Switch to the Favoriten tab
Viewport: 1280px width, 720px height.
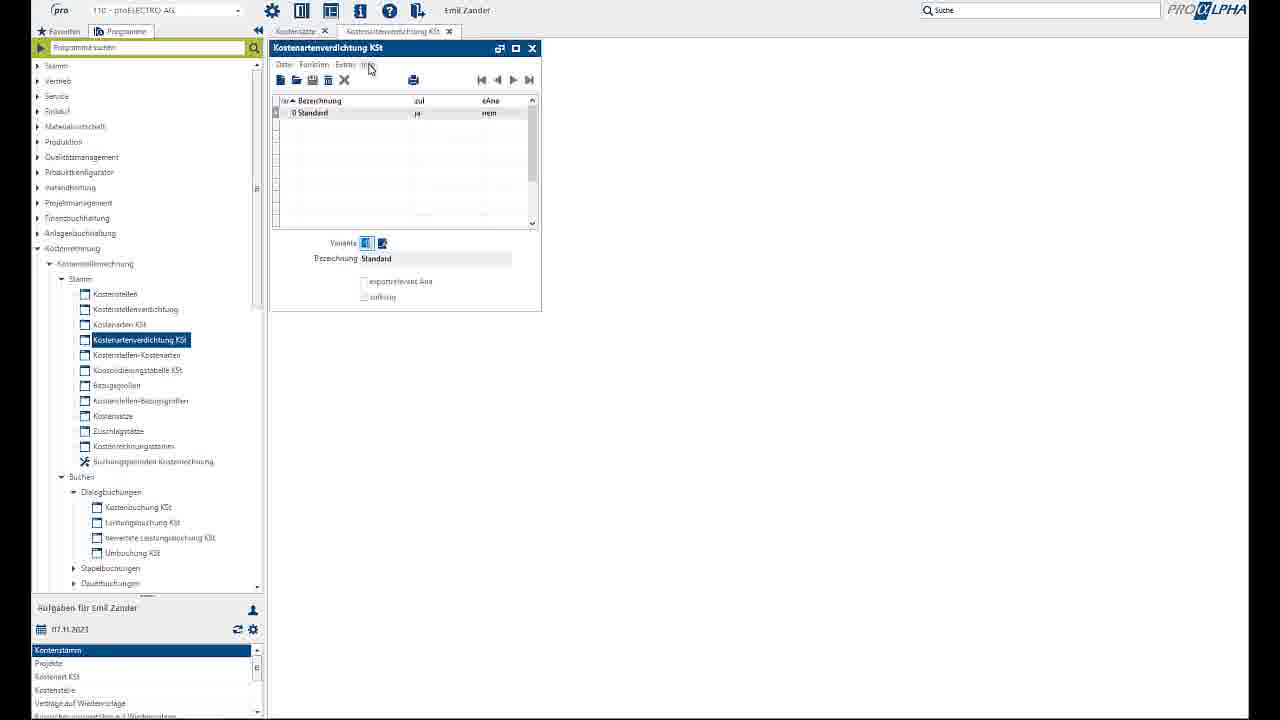(x=58, y=31)
